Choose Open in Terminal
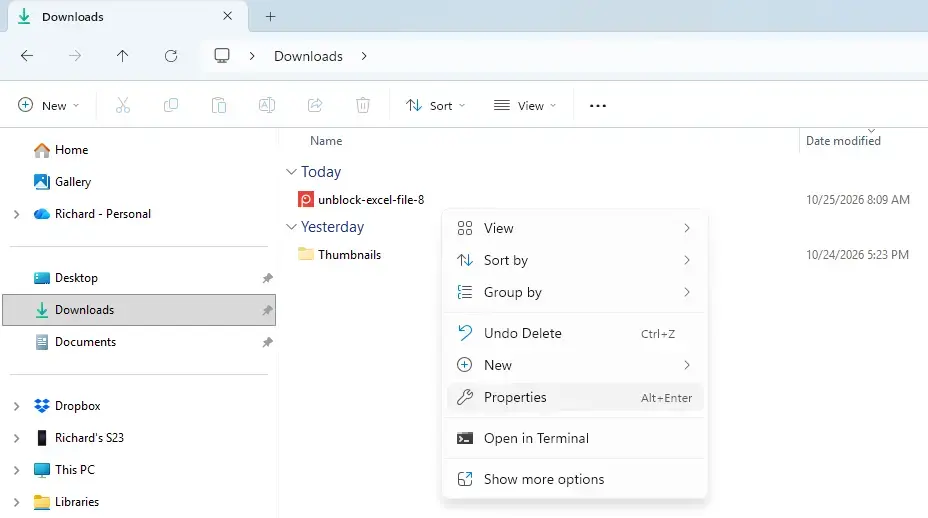 [x=574, y=438]
